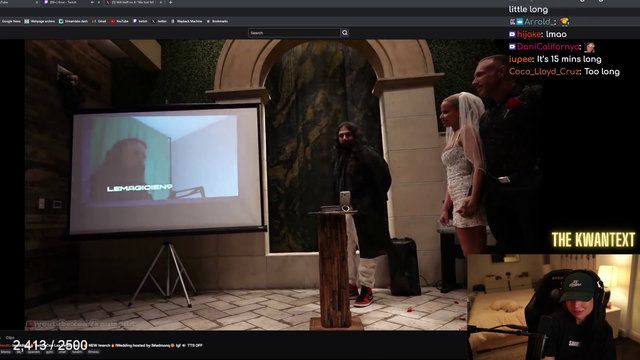Screen dimensions: 640x360
Task: Open a new browser tab
Action: click(x=171, y=2)
